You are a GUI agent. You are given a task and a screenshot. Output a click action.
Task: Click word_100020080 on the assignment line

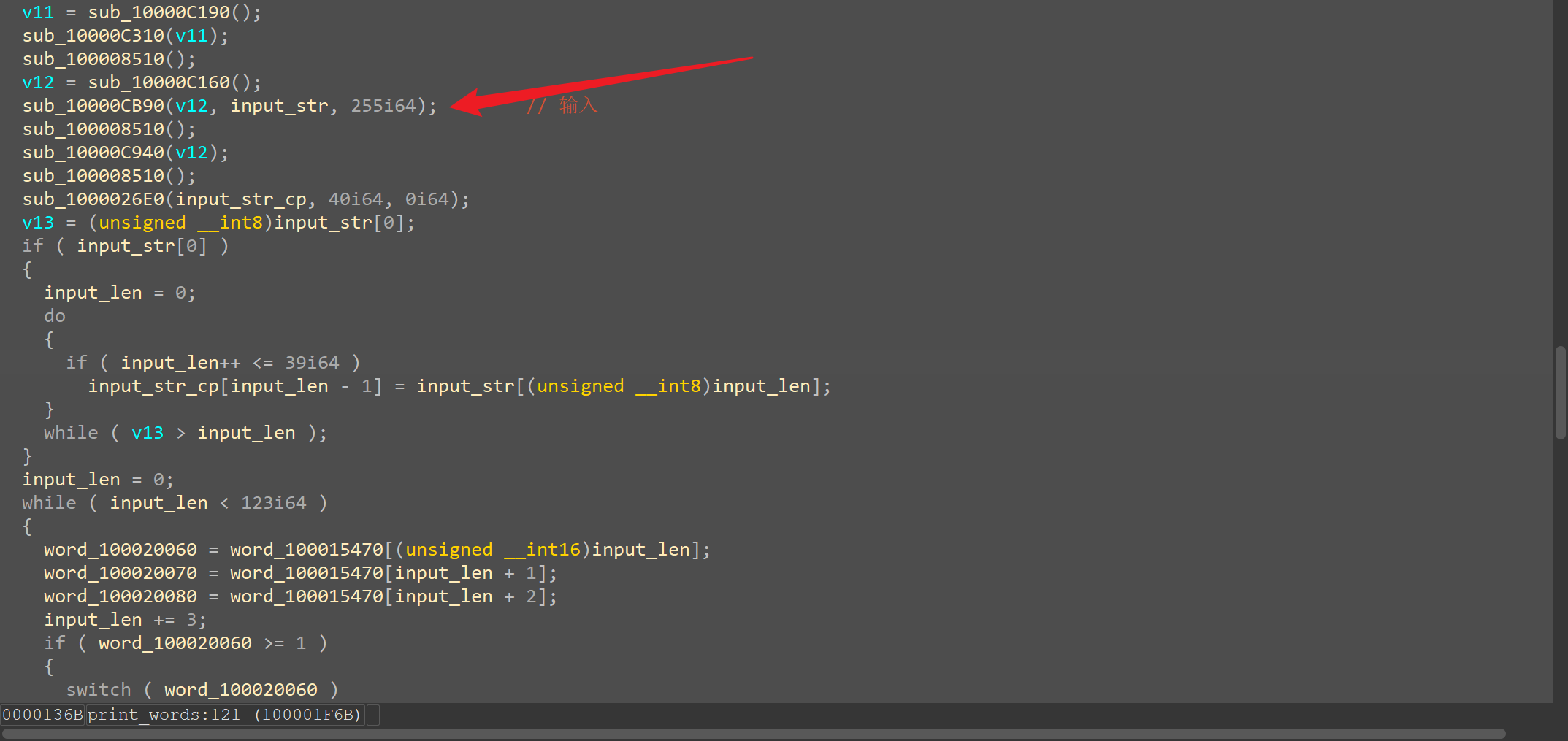121,596
